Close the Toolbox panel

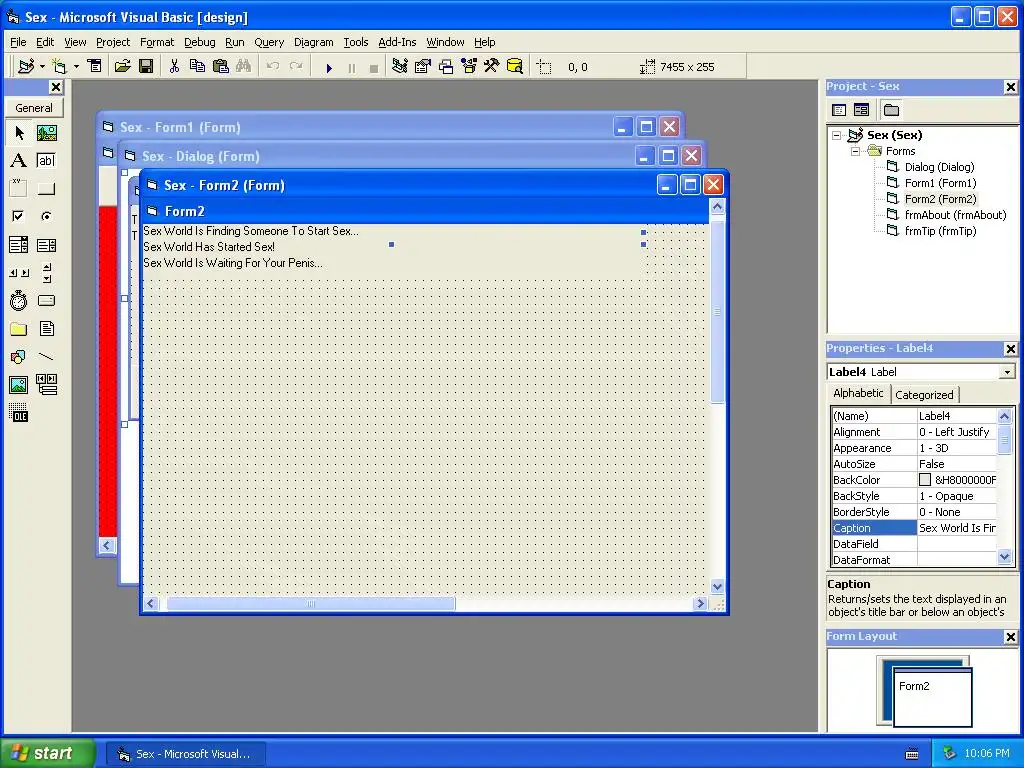tap(56, 87)
